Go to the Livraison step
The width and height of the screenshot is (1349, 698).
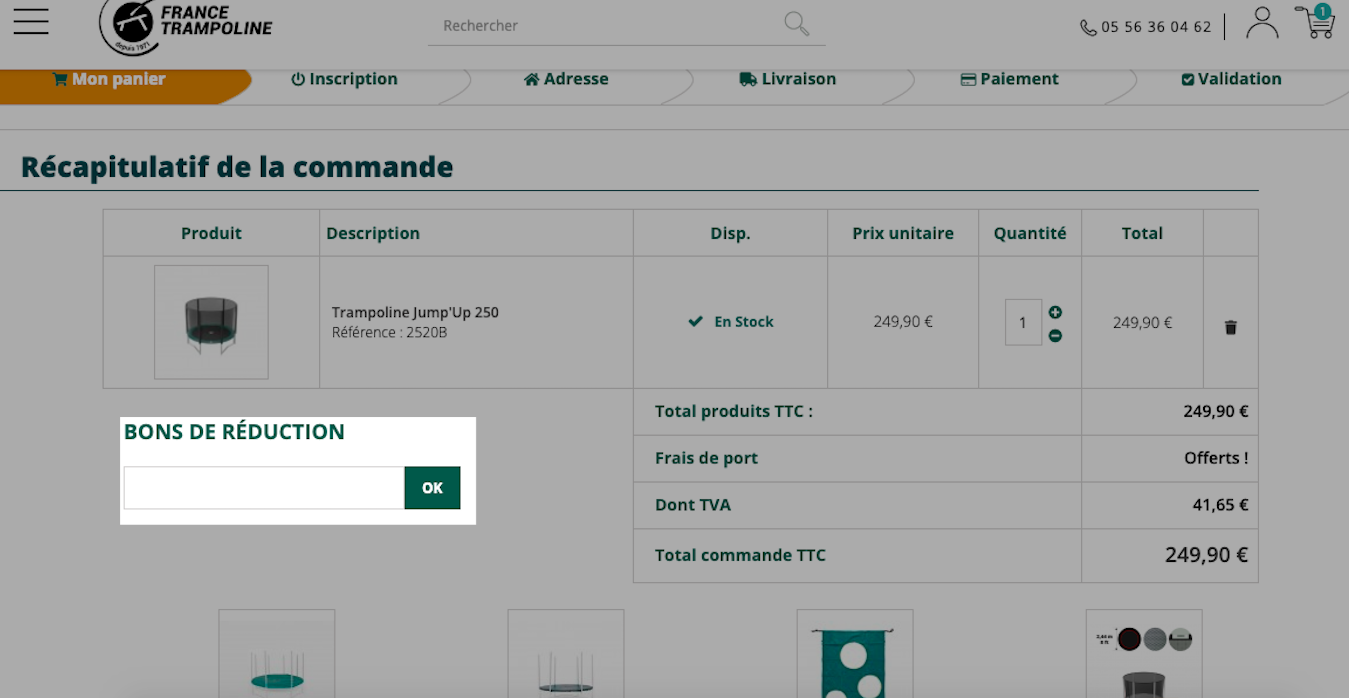click(788, 79)
